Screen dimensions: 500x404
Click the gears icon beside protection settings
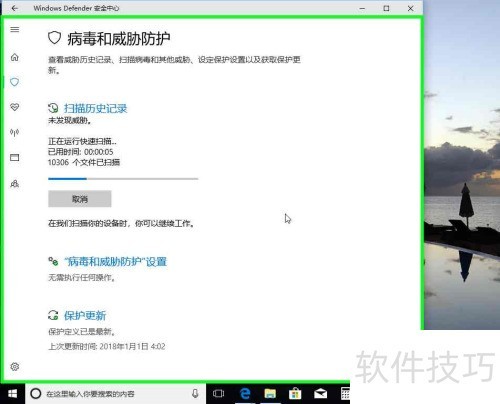tap(53, 261)
